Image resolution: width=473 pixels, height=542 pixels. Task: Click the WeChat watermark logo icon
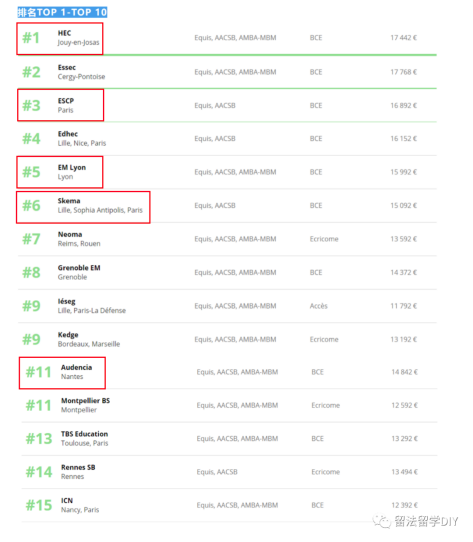381,521
